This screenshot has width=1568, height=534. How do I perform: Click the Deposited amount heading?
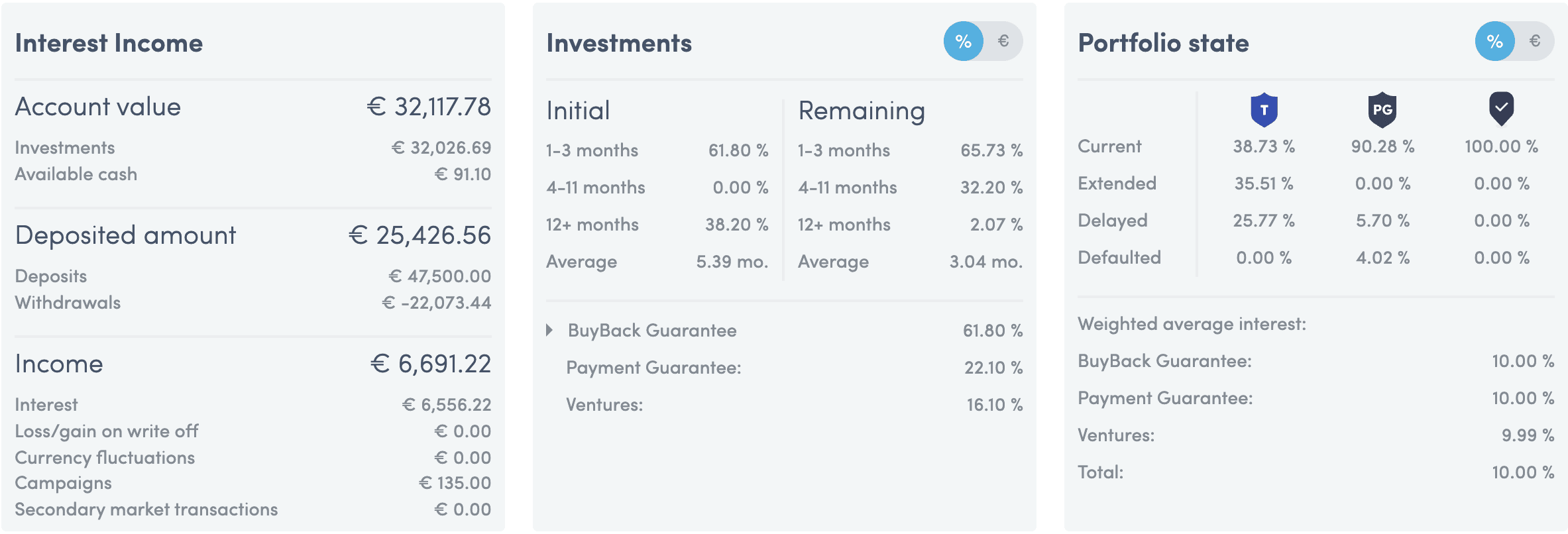tap(126, 235)
